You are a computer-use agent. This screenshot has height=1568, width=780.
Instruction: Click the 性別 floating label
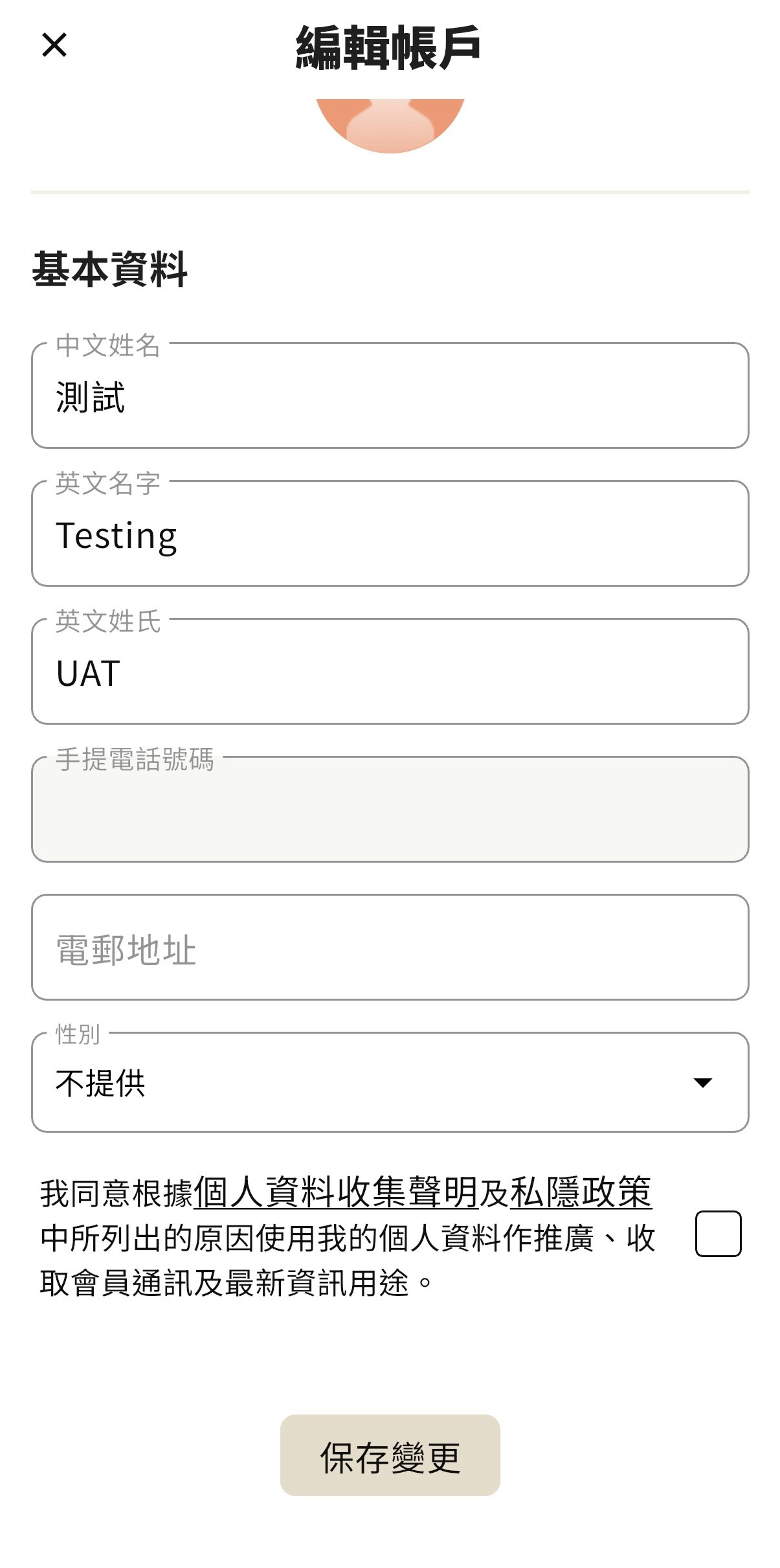pyautogui.click(x=78, y=1034)
